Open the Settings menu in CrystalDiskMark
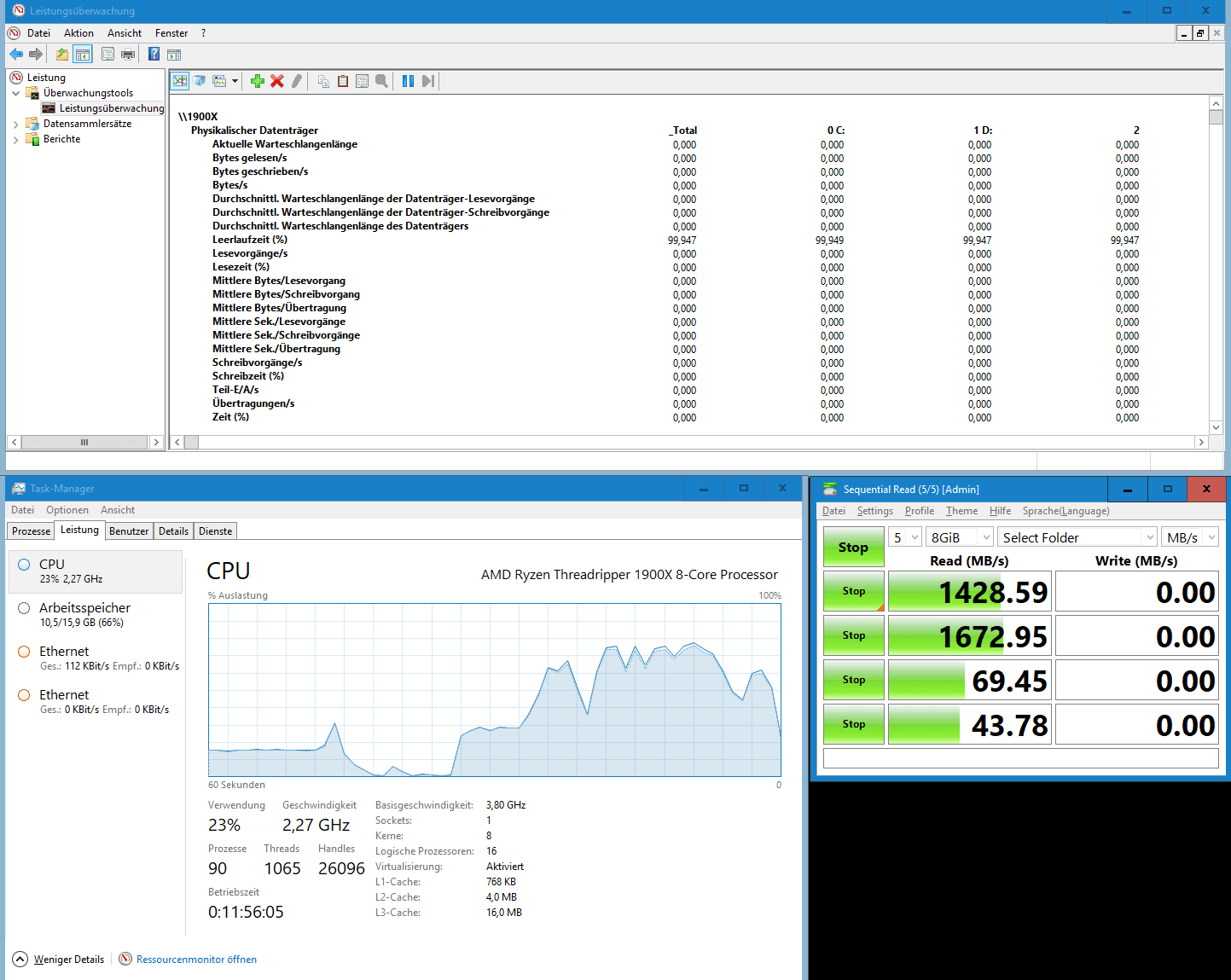1231x980 pixels. 874,511
